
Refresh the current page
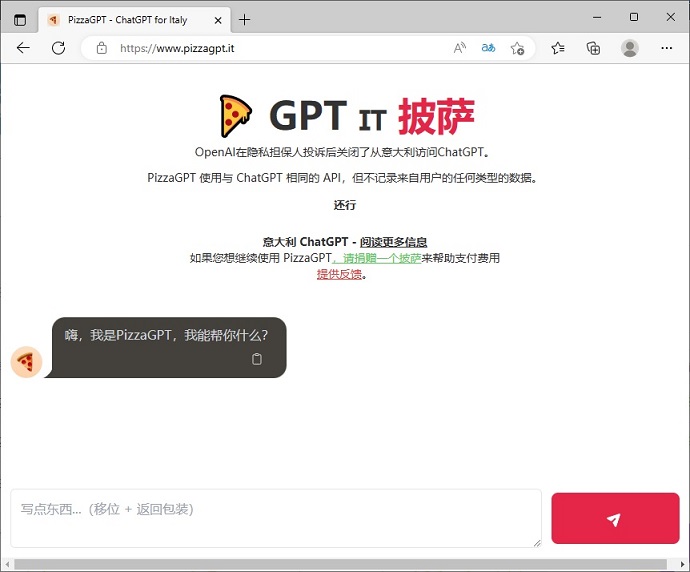[x=59, y=48]
